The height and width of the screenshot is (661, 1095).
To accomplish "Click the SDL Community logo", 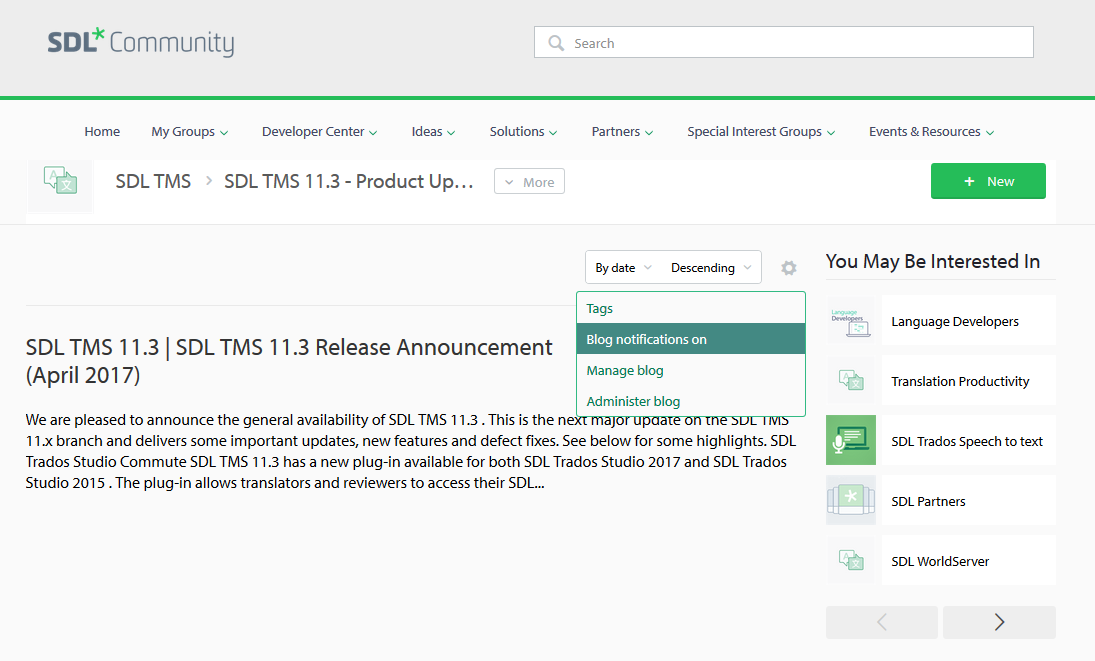I will (x=141, y=42).
